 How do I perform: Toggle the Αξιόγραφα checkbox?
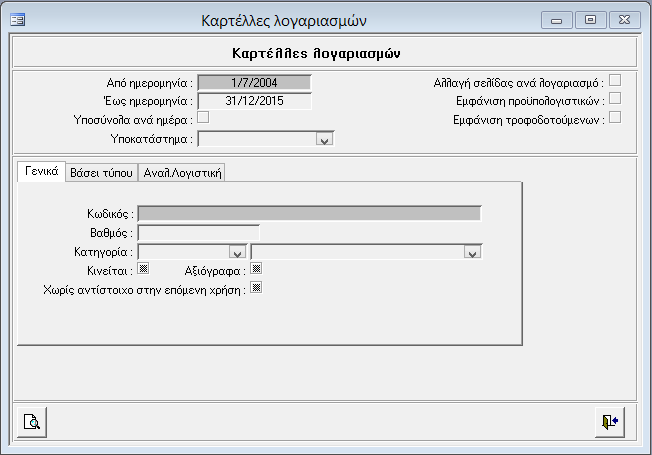(x=256, y=268)
